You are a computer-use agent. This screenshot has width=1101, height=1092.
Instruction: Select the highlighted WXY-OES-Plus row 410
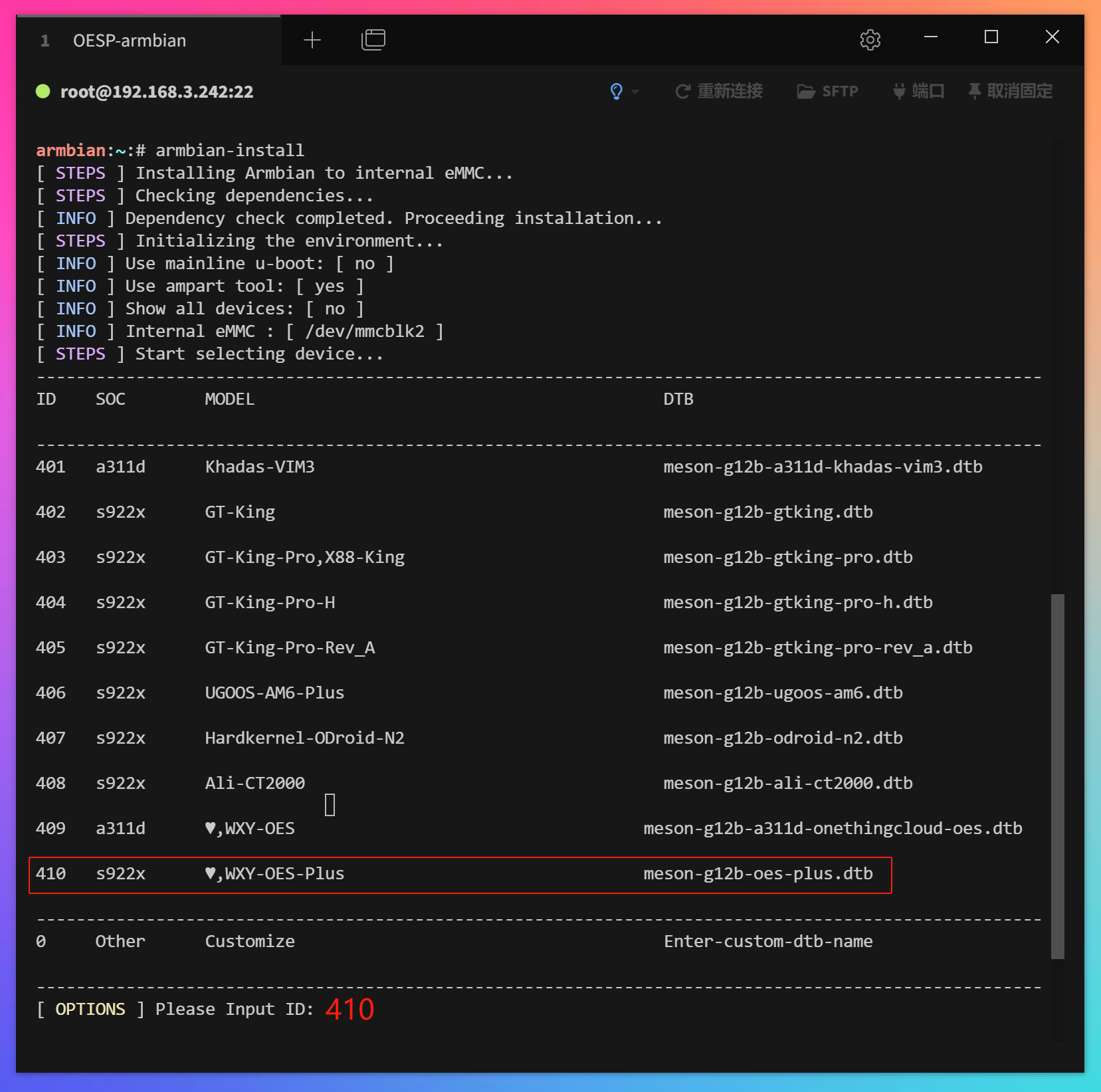[460, 874]
